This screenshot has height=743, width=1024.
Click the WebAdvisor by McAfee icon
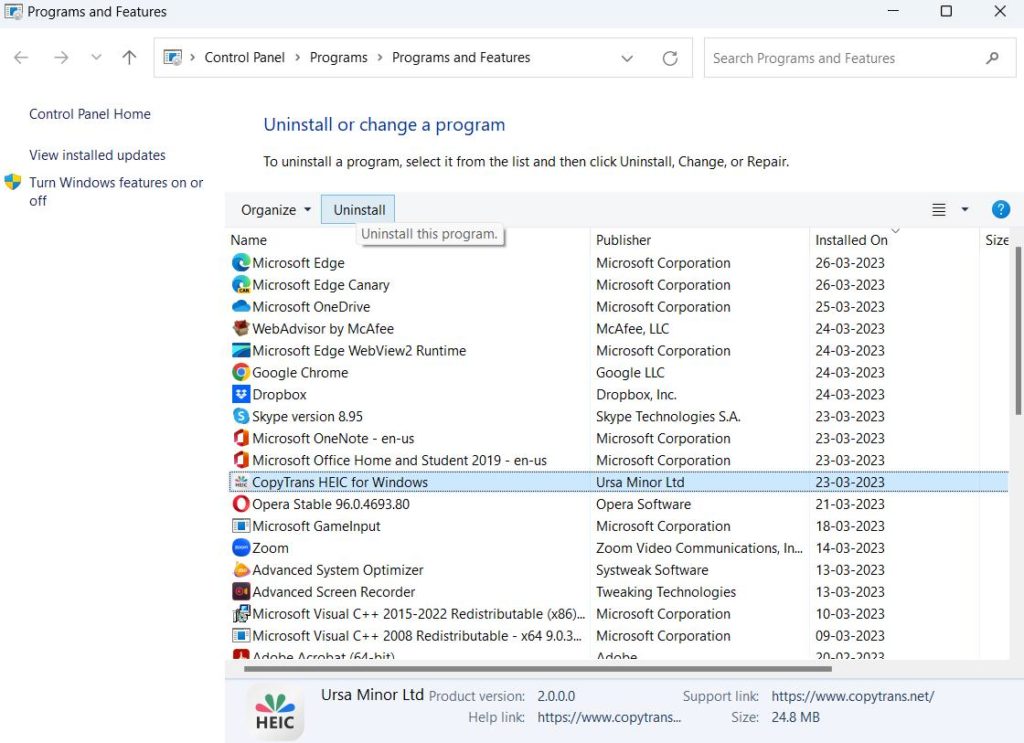coord(240,328)
